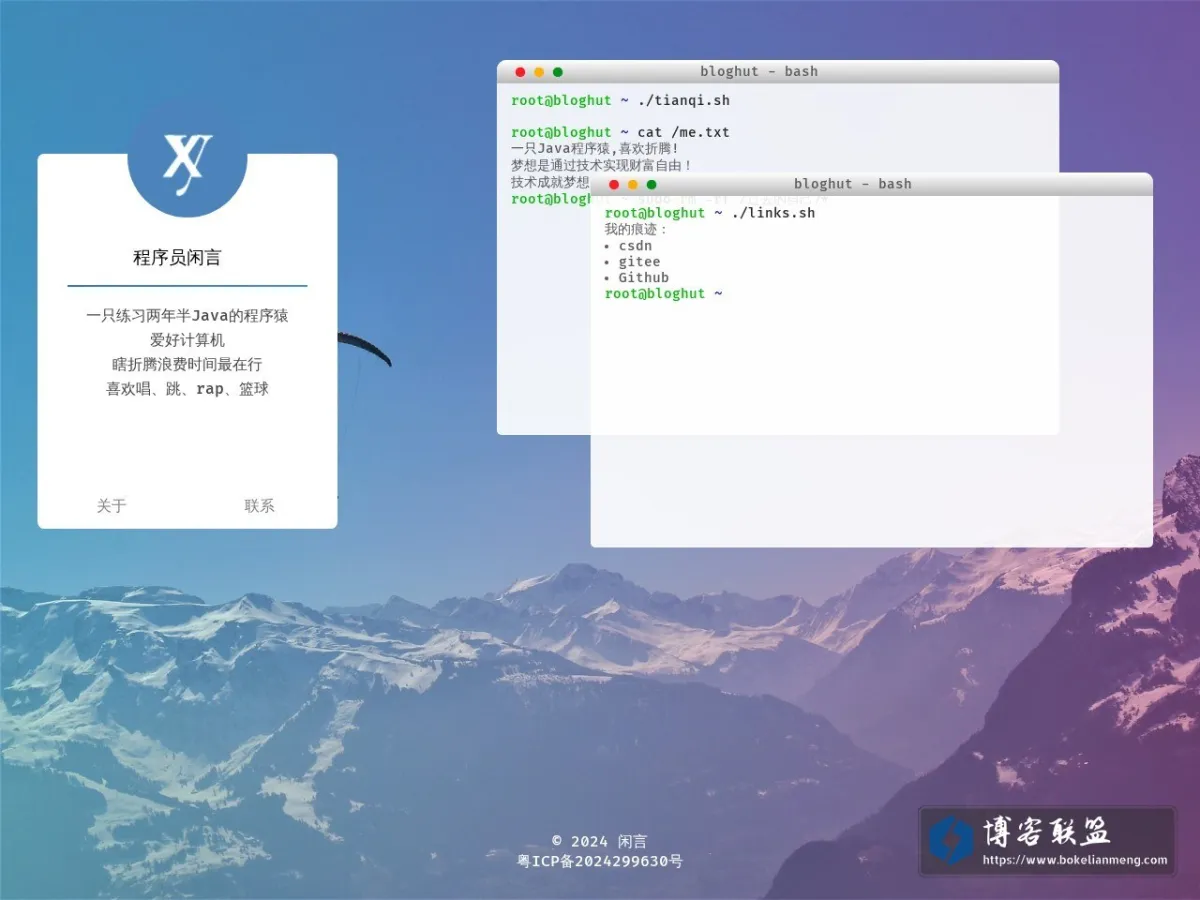Screen dimensions: 1200x900
Task: Click the ./tianqi.sh command text
Action: [x=684, y=101]
